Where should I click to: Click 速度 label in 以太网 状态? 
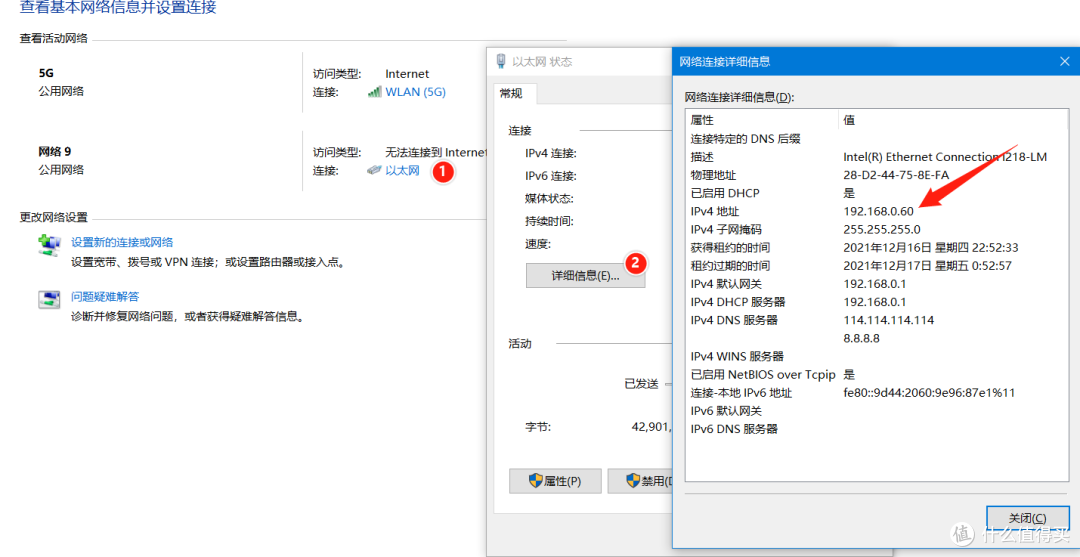537,244
